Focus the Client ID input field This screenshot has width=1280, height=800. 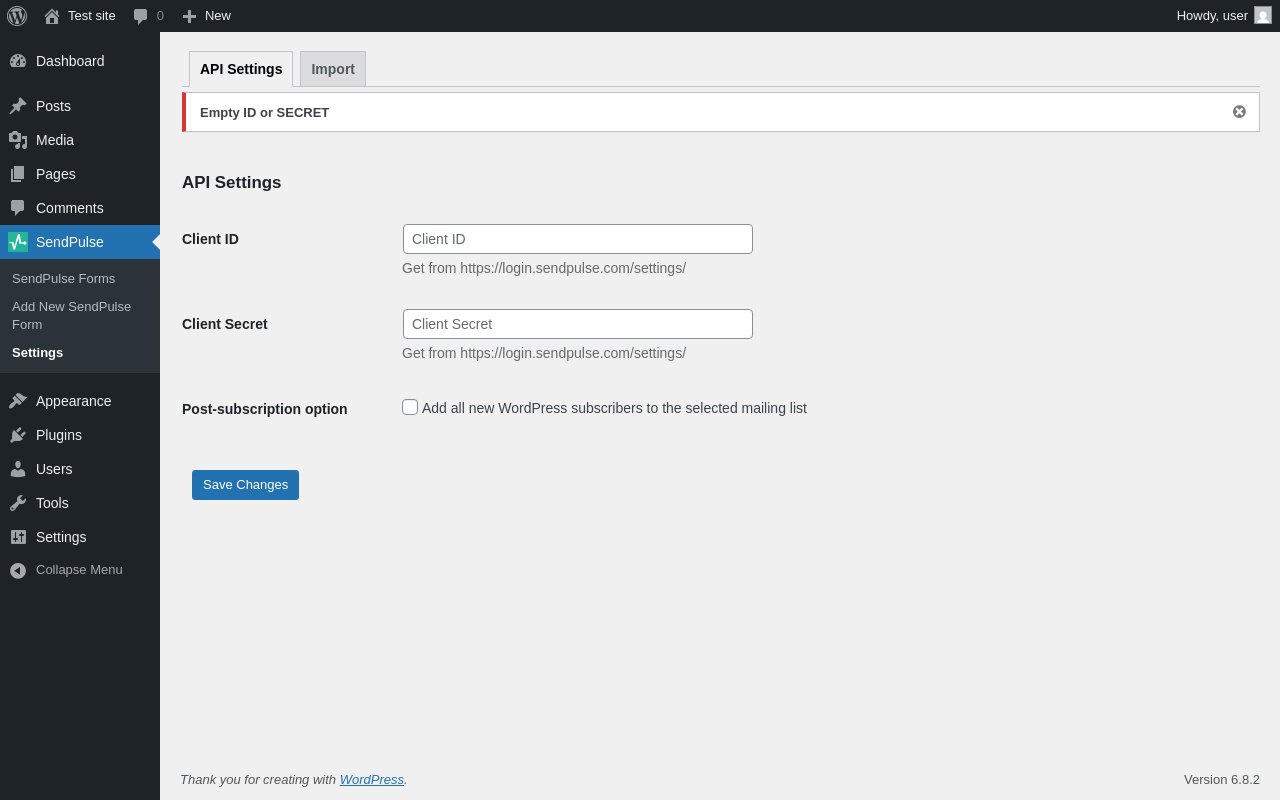578,239
